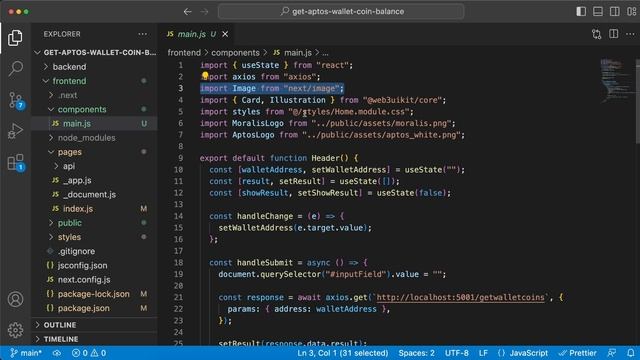
Task: Open Source Control view with 7 changes
Action: (16, 100)
